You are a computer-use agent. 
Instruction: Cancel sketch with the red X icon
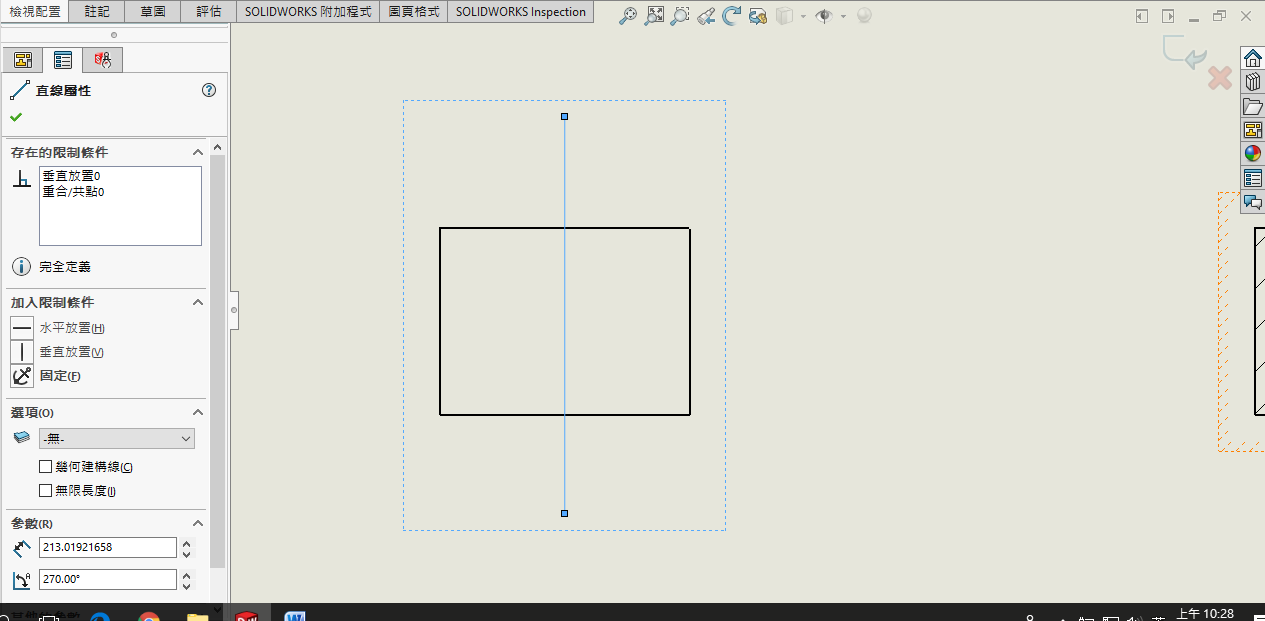[x=1219, y=77]
